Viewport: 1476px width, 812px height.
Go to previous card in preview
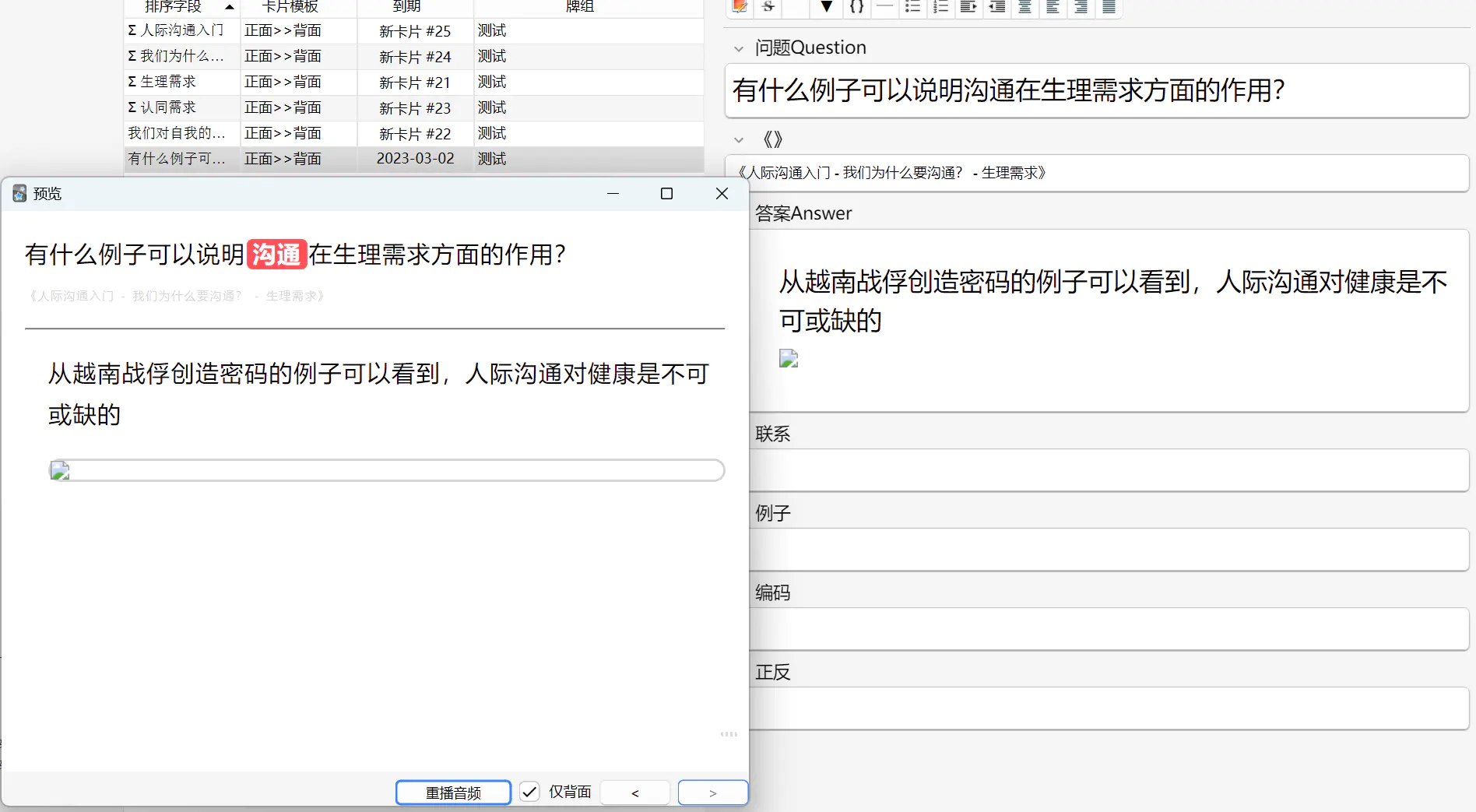point(635,793)
